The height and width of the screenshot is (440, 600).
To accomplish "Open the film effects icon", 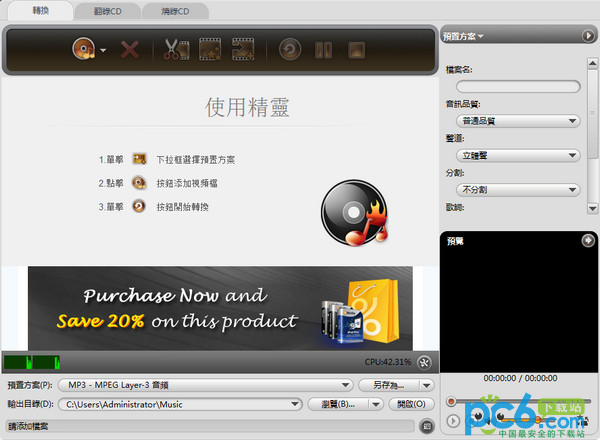I will pyautogui.click(x=210, y=49).
